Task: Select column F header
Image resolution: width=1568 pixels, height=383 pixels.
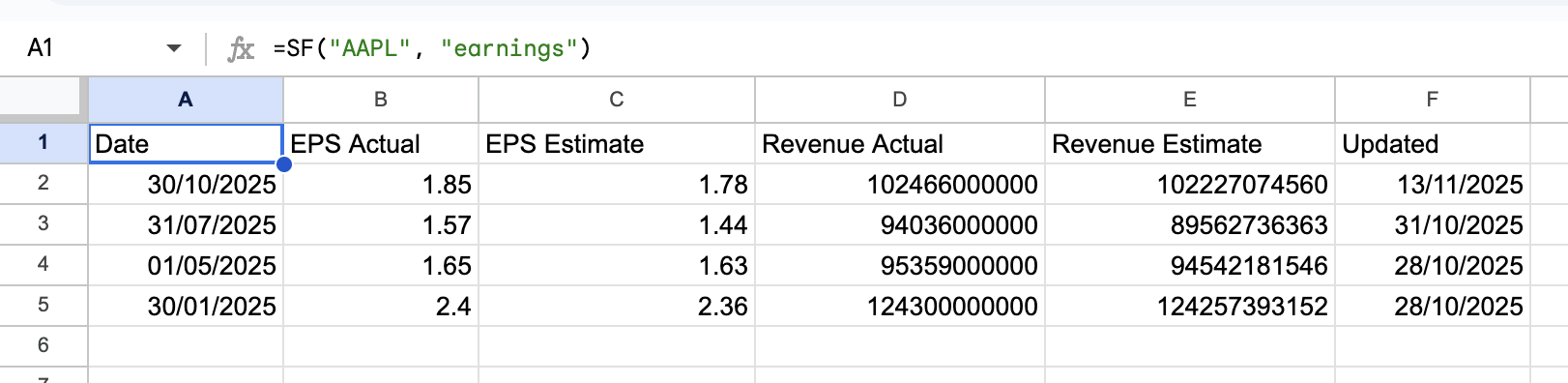Action: tap(1433, 100)
